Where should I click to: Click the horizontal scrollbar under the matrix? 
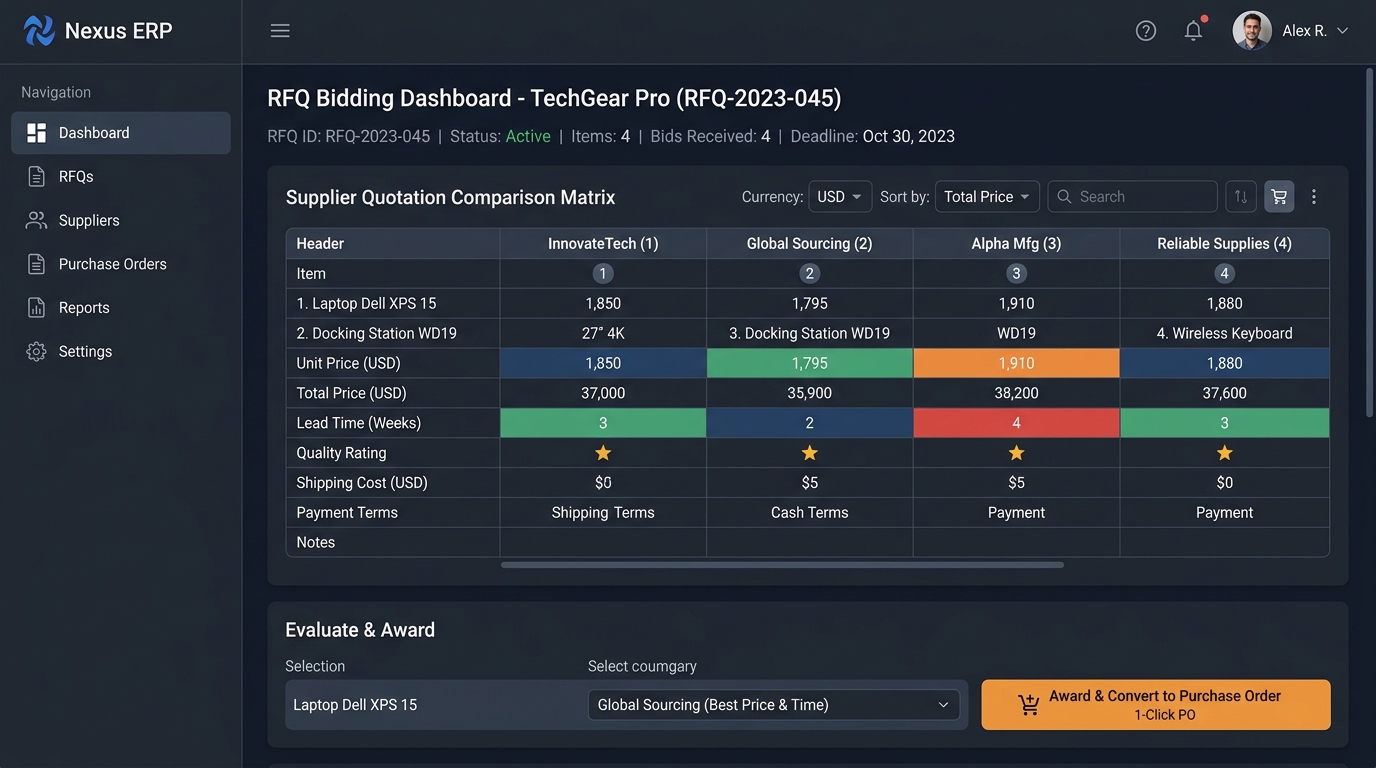782,565
